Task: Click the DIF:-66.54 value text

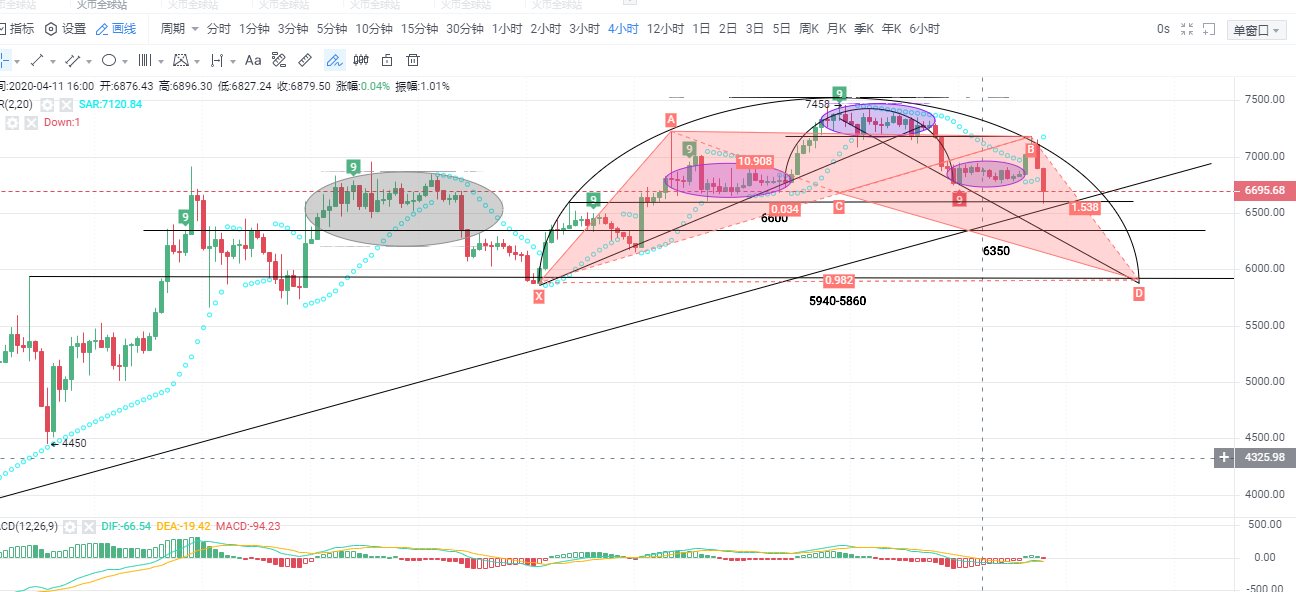Action: pyautogui.click(x=125, y=526)
